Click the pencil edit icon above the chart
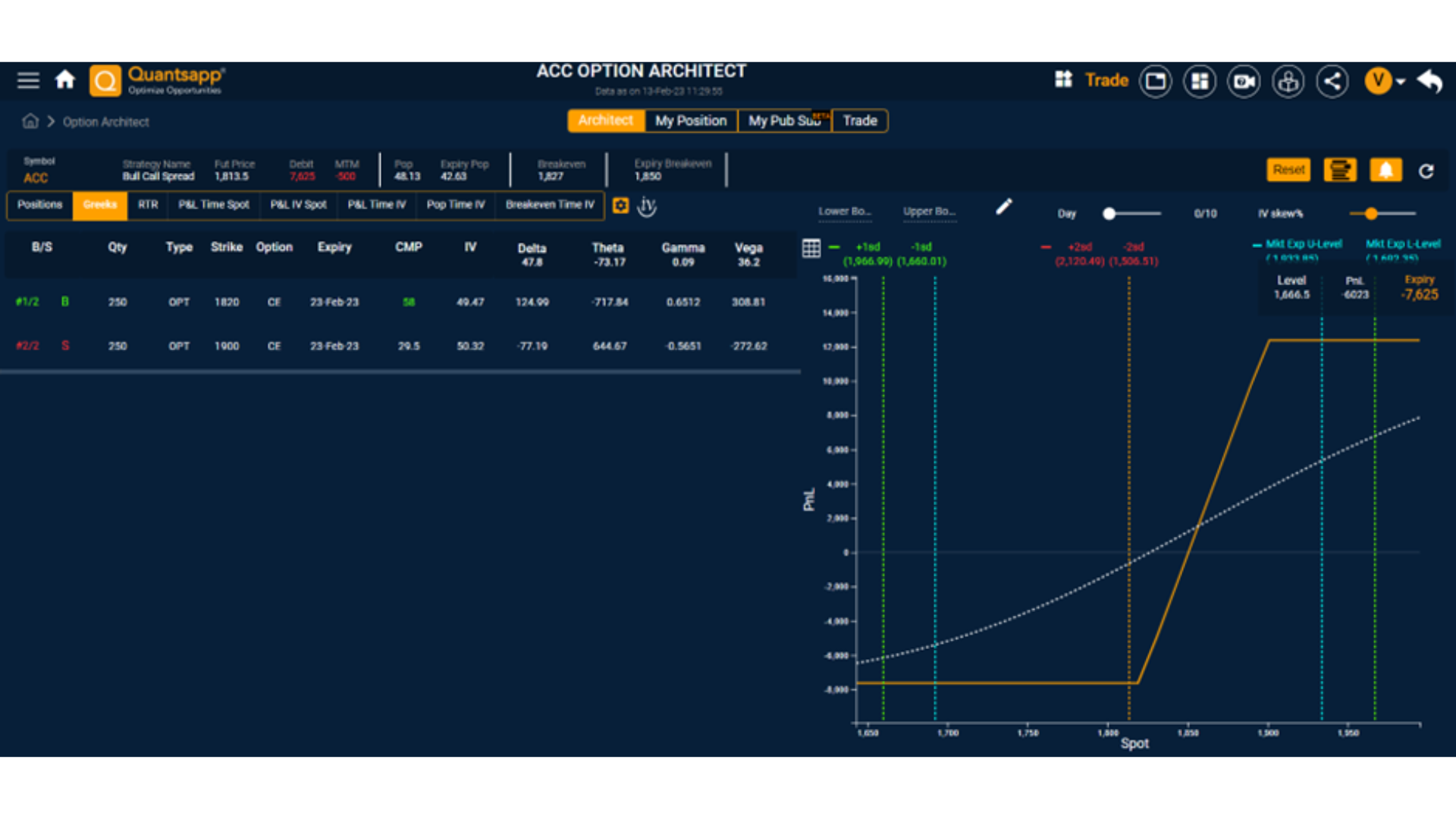 coord(1004,206)
